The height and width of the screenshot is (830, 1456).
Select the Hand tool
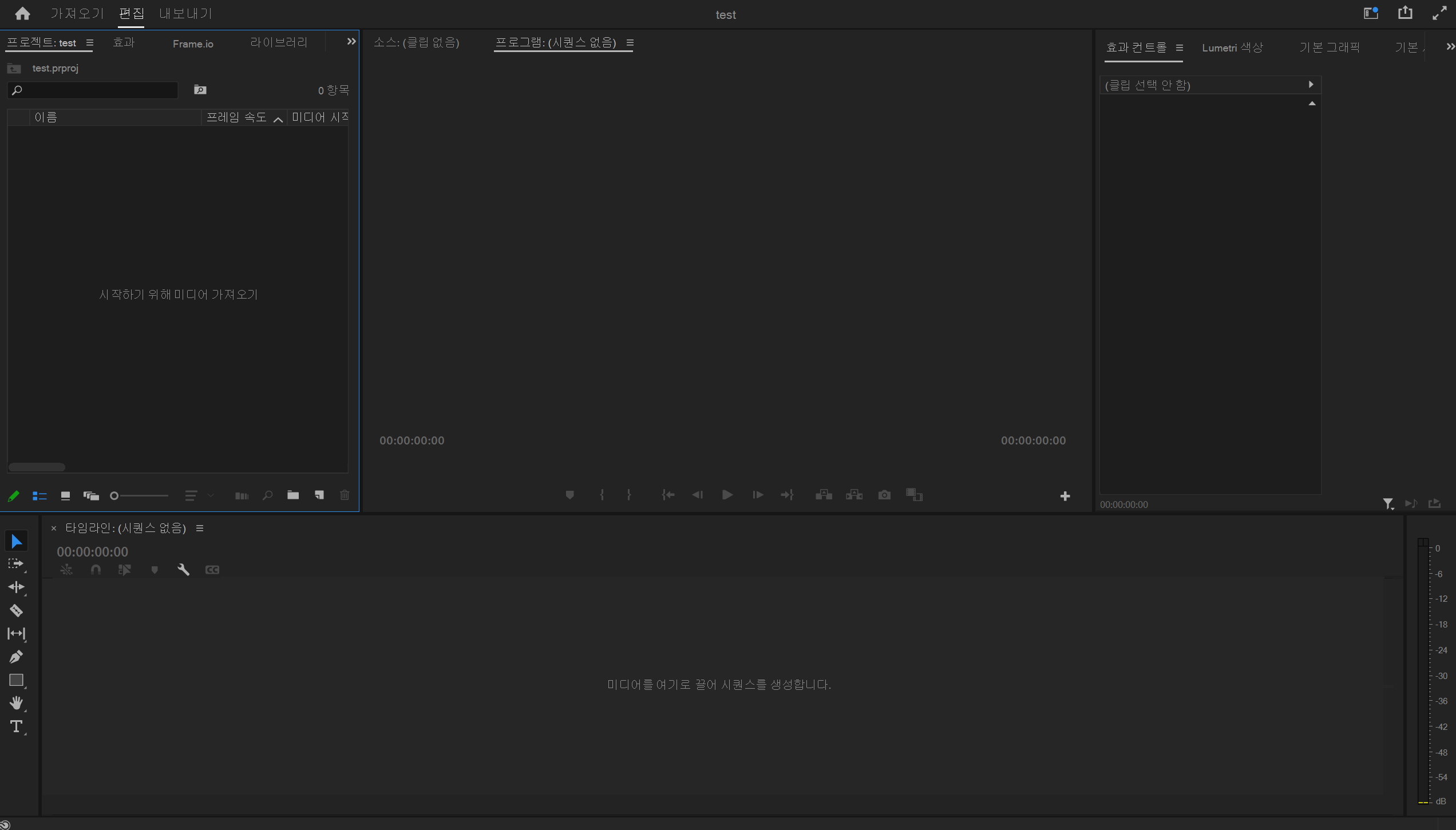[x=16, y=703]
